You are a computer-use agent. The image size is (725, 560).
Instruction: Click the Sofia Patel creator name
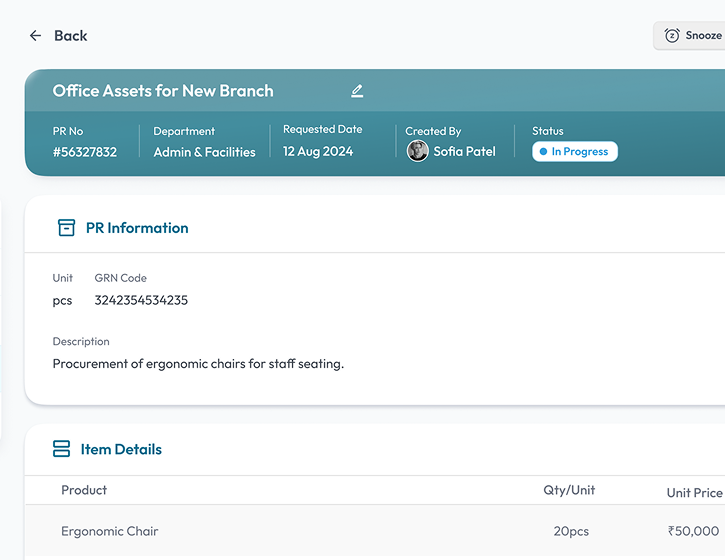464,151
